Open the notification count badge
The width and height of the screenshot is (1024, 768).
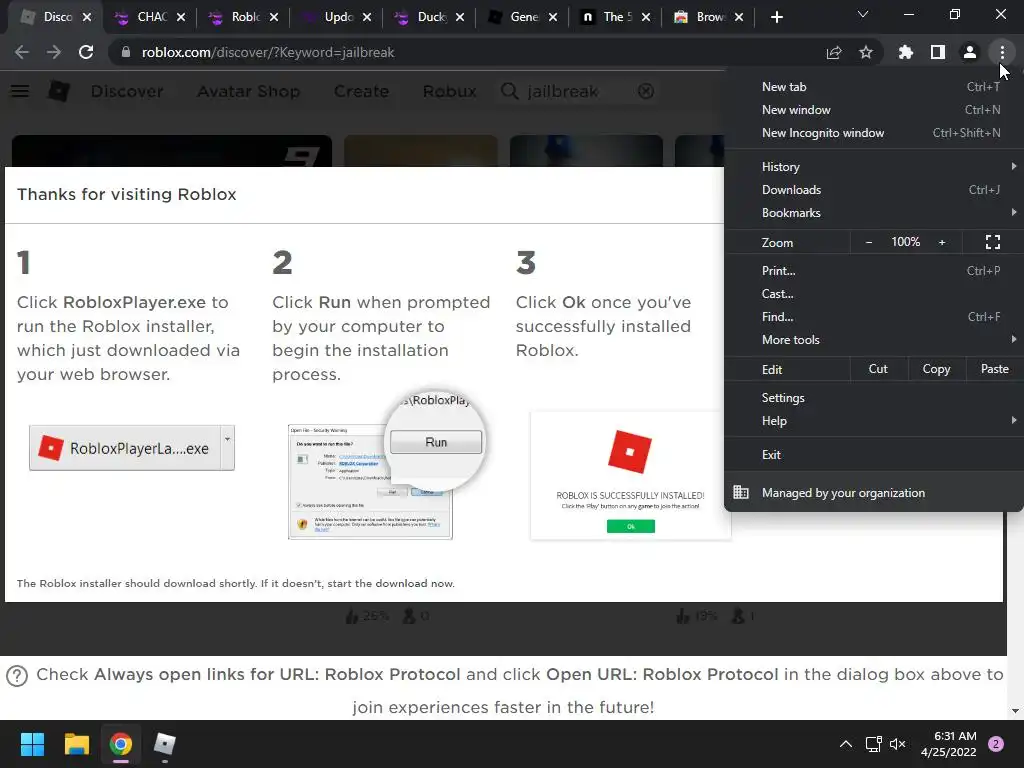pyautogui.click(x=996, y=744)
